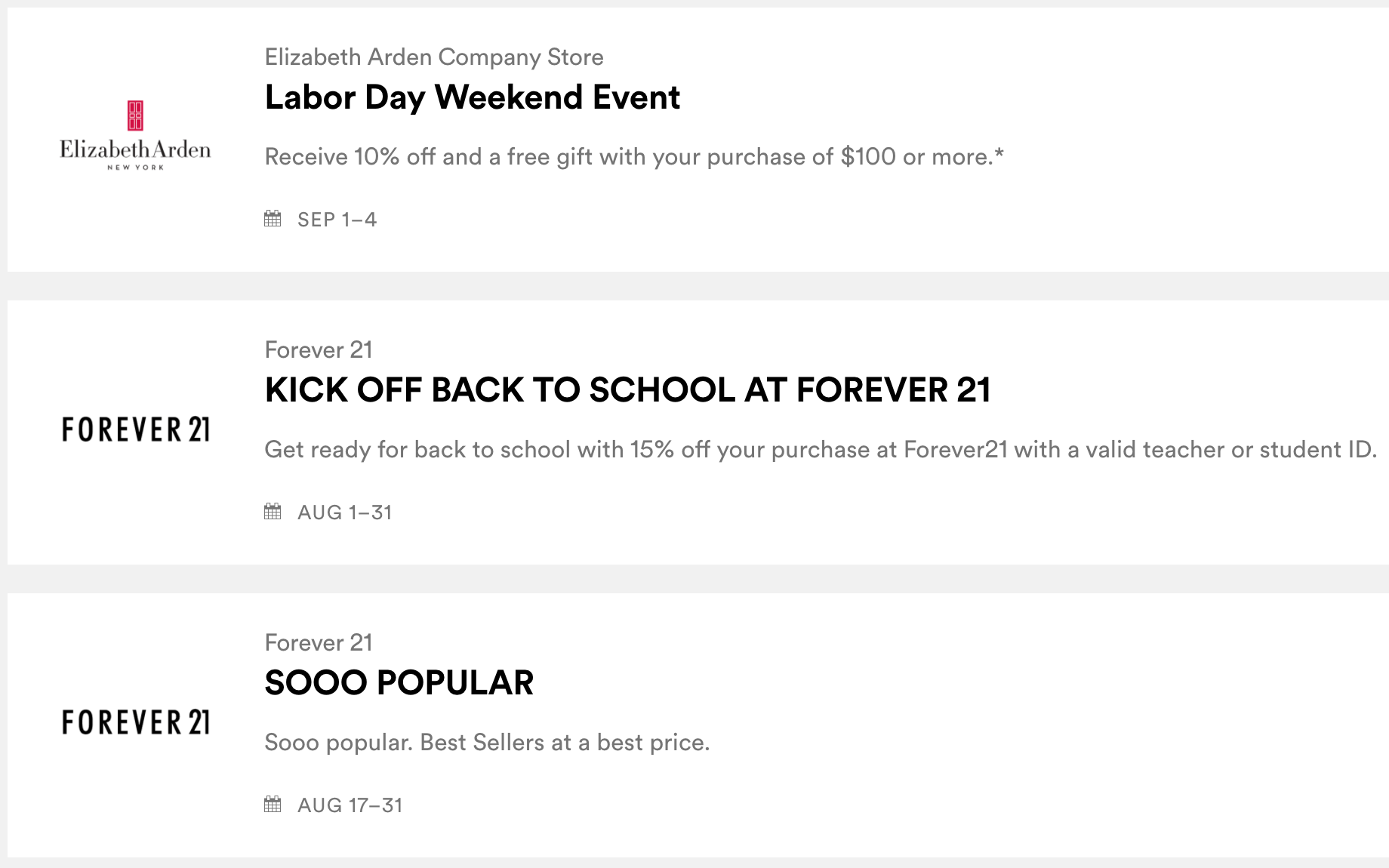This screenshot has height=868, width=1389.
Task: Click the calendar icon beside SEP 1–4
Action: 273,219
